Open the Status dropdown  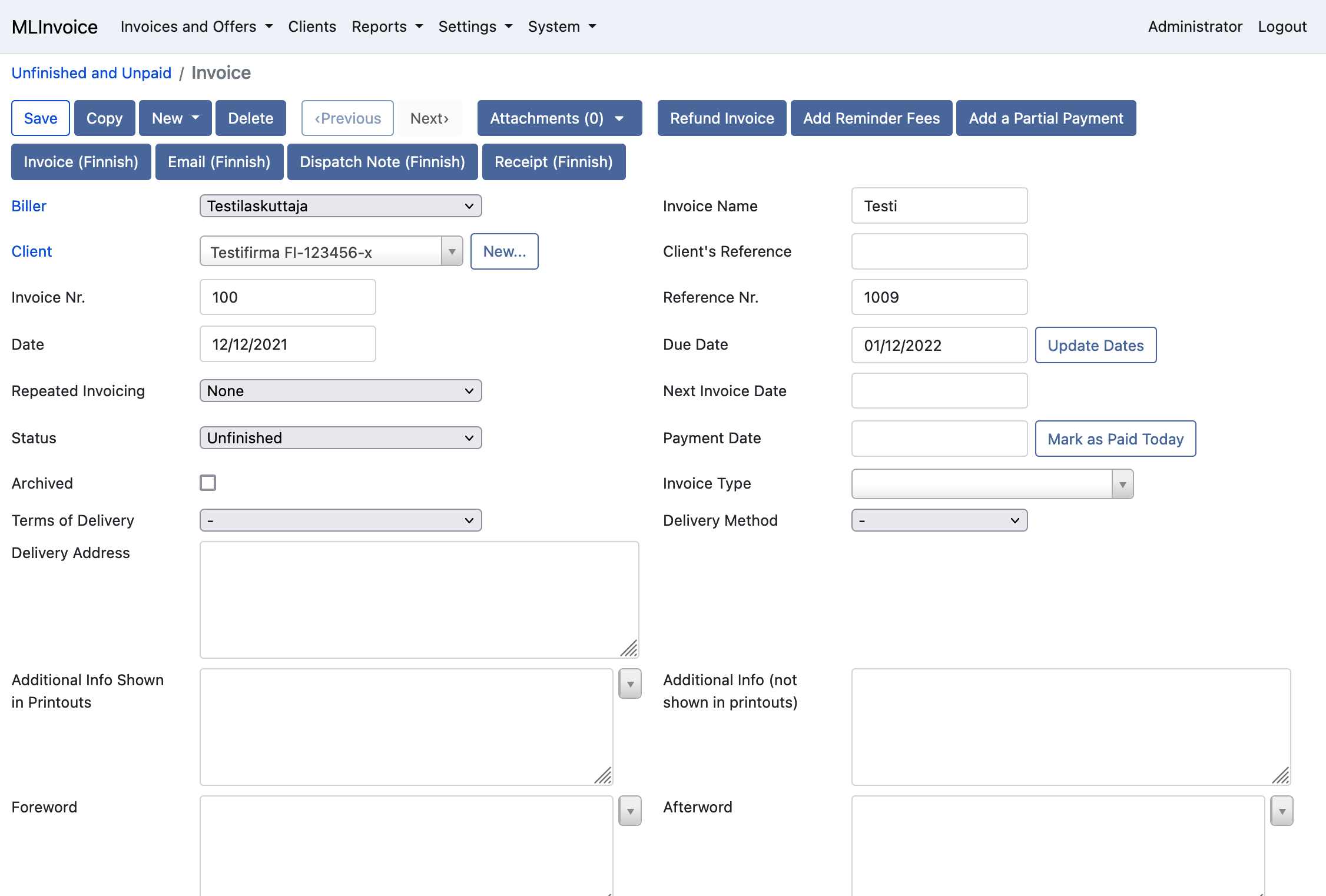coord(341,438)
